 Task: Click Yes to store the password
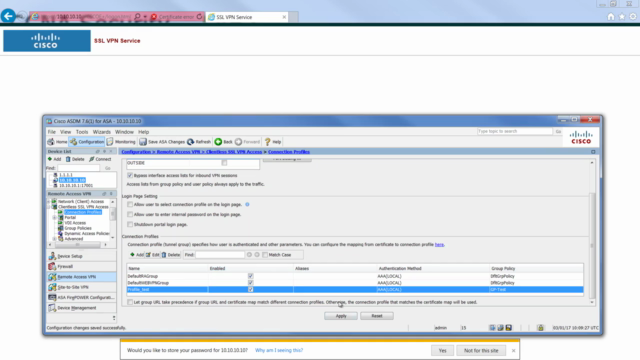(442, 350)
